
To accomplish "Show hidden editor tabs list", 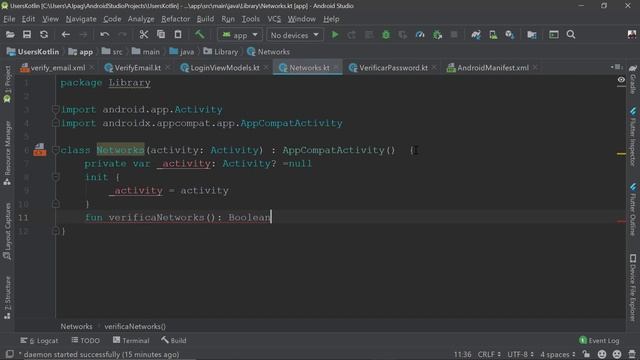I will click(616, 67).
